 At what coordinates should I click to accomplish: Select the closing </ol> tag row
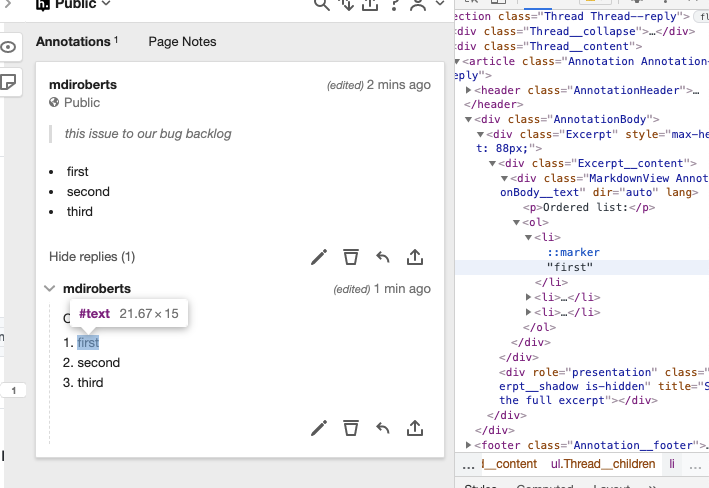[x=539, y=327]
